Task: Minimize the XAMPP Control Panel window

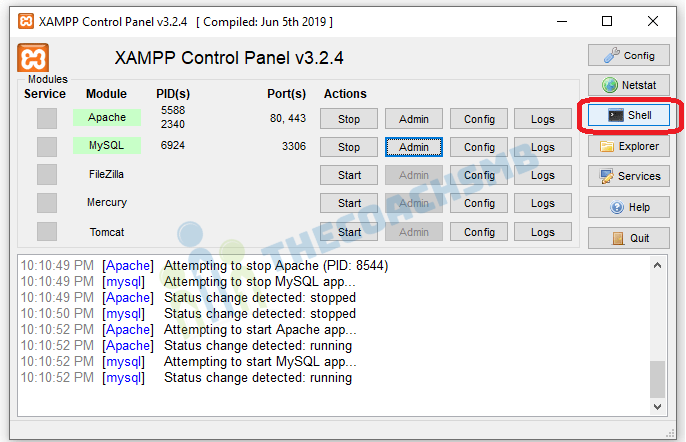Action: pos(562,21)
